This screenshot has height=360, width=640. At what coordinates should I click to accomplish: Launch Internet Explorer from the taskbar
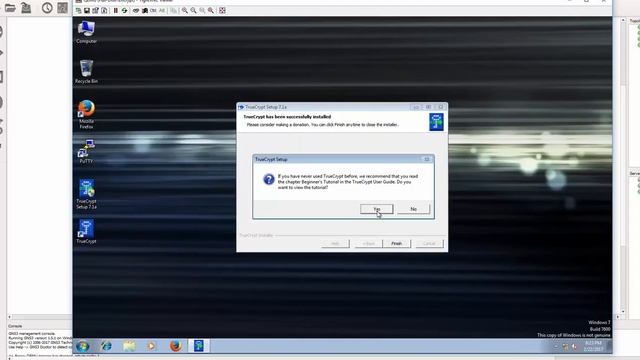point(106,346)
